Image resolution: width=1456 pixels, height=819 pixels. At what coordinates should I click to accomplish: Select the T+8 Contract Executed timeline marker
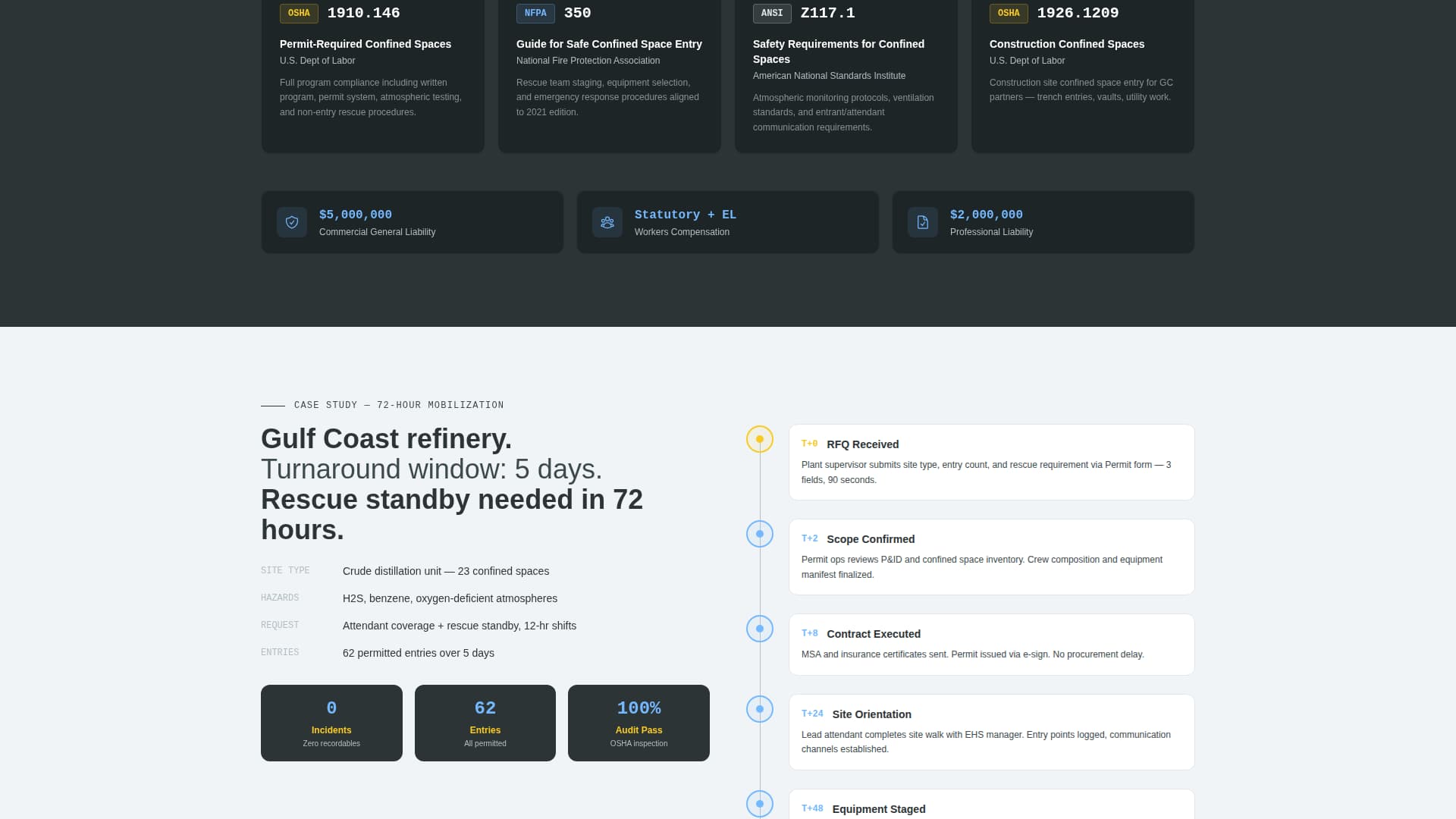(x=760, y=629)
